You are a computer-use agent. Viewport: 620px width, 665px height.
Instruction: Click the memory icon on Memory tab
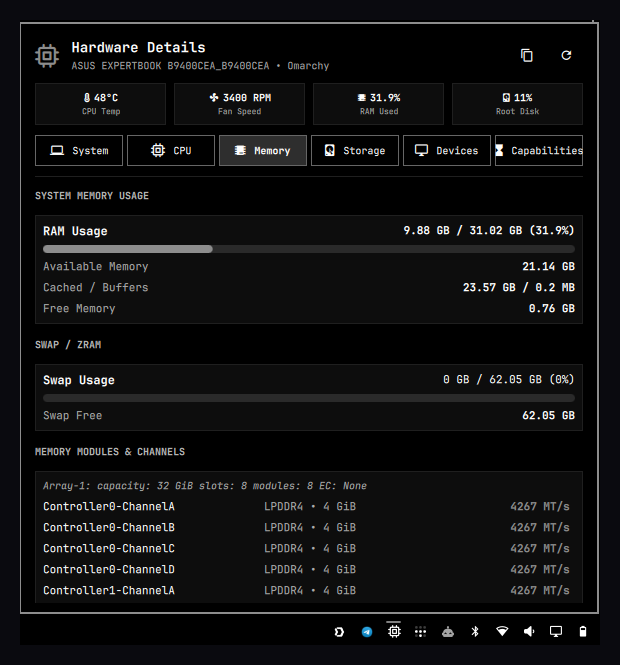(240, 151)
